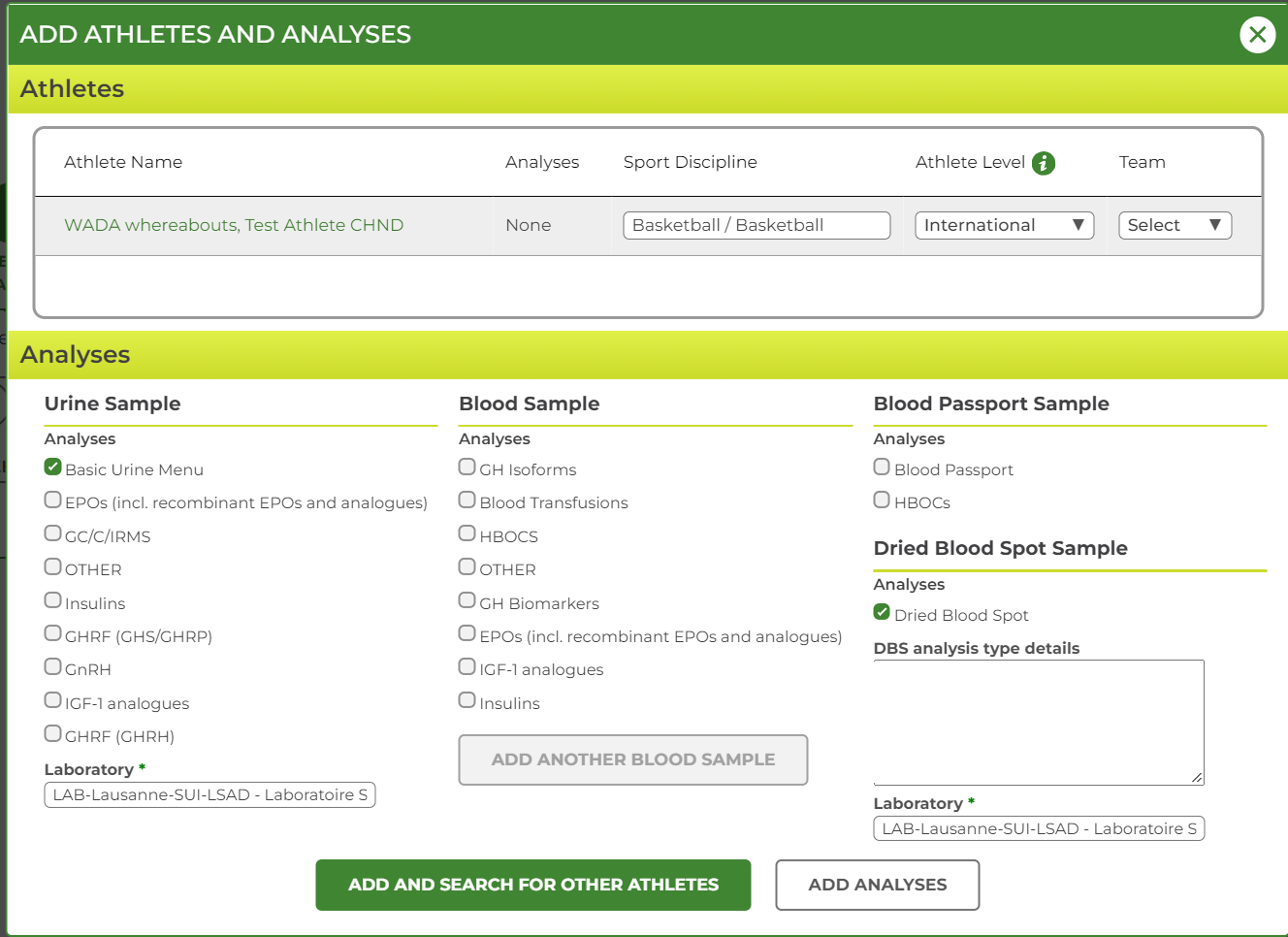Click the Dried Blood Spot Laboratory field

pyautogui.click(x=1039, y=829)
